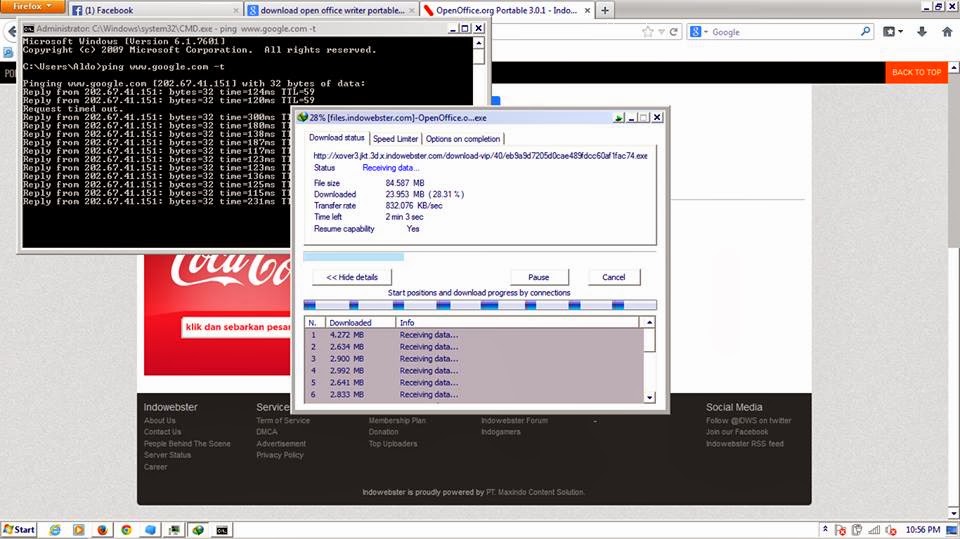The height and width of the screenshot is (539, 960).
Task: Click the N. column header
Action: pyautogui.click(x=314, y=322)
